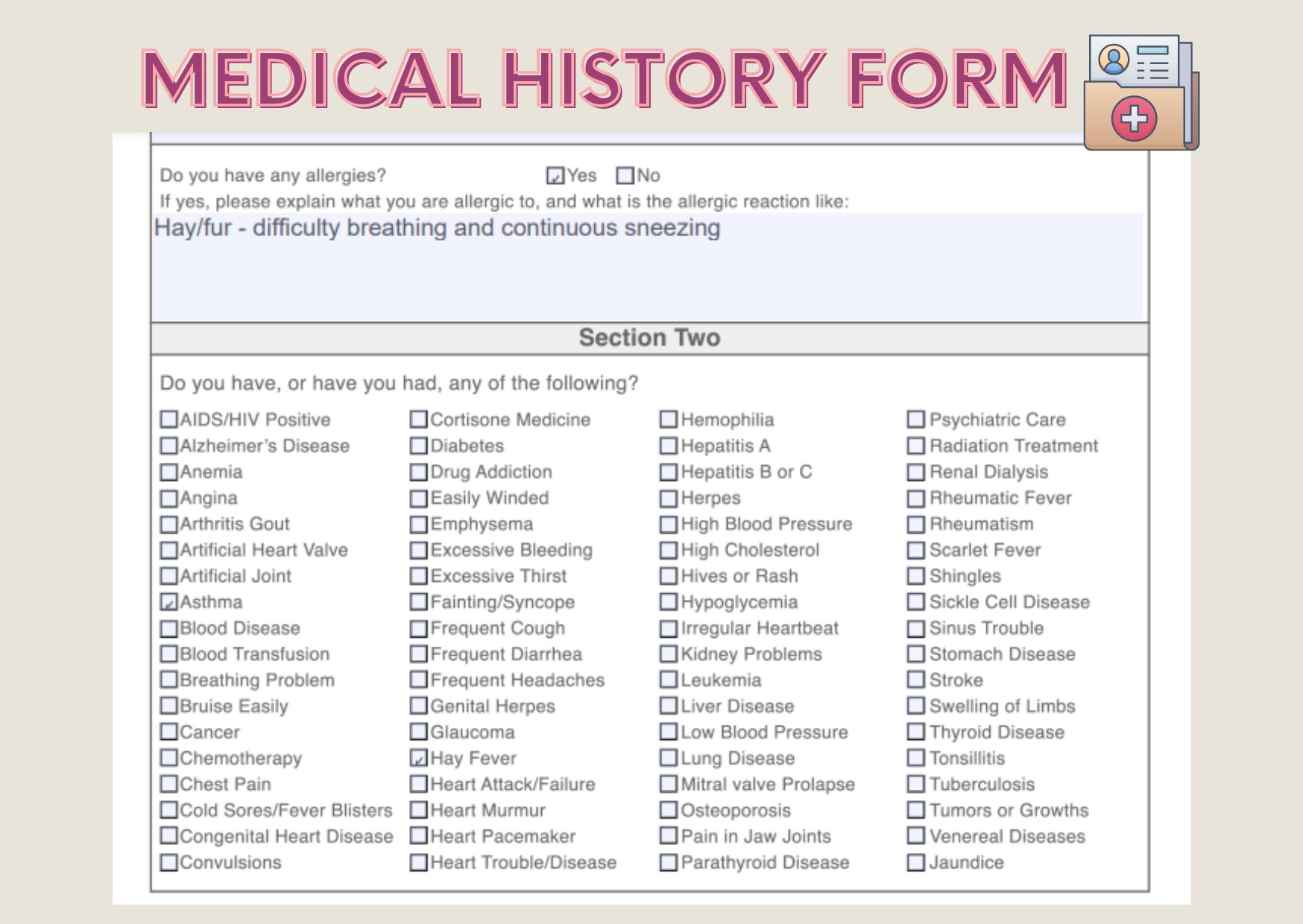Tick the Heart Trouble/Disease checkbox
This screenshot has width=1303, height=924.
tap(419, 863)
